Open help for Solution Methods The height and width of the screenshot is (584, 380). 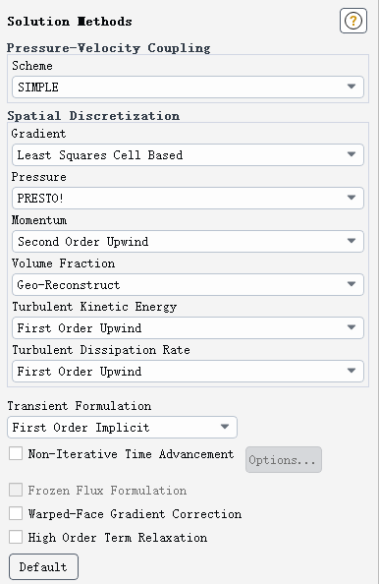[353, 21]
